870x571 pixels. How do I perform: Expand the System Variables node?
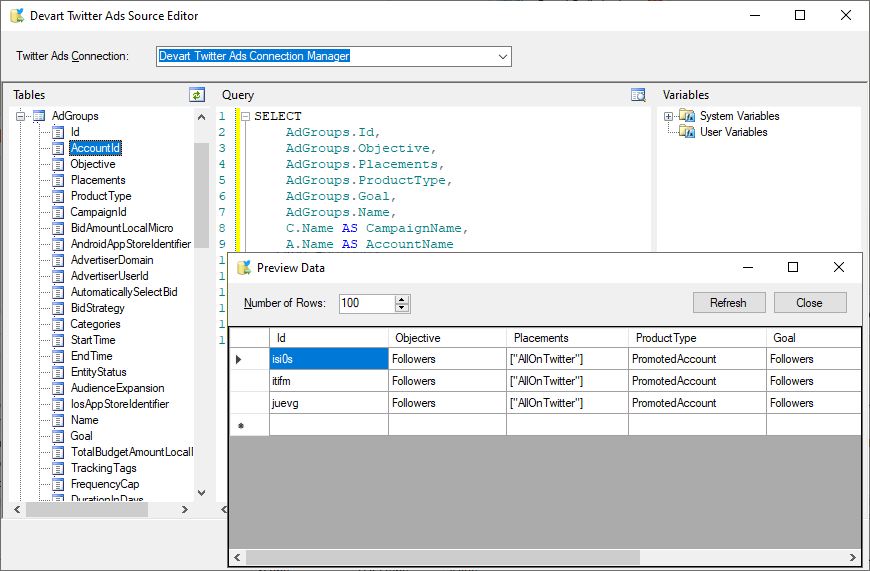coord(669,116)
